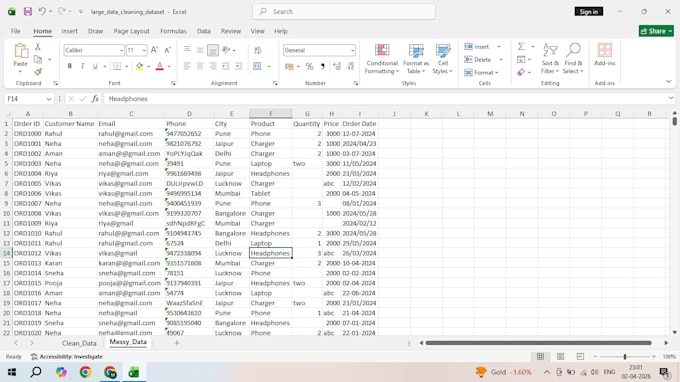Open the Add-ins button
This screenshot has width=680, height=382.
pyautogui.click(x=605, y=55)
